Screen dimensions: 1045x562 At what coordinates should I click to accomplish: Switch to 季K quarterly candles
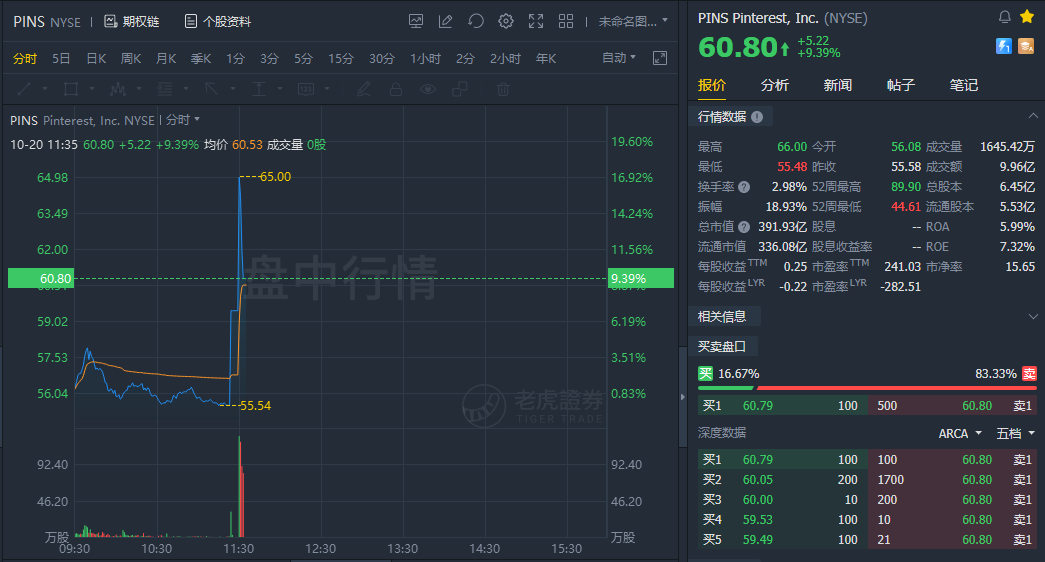201,59
